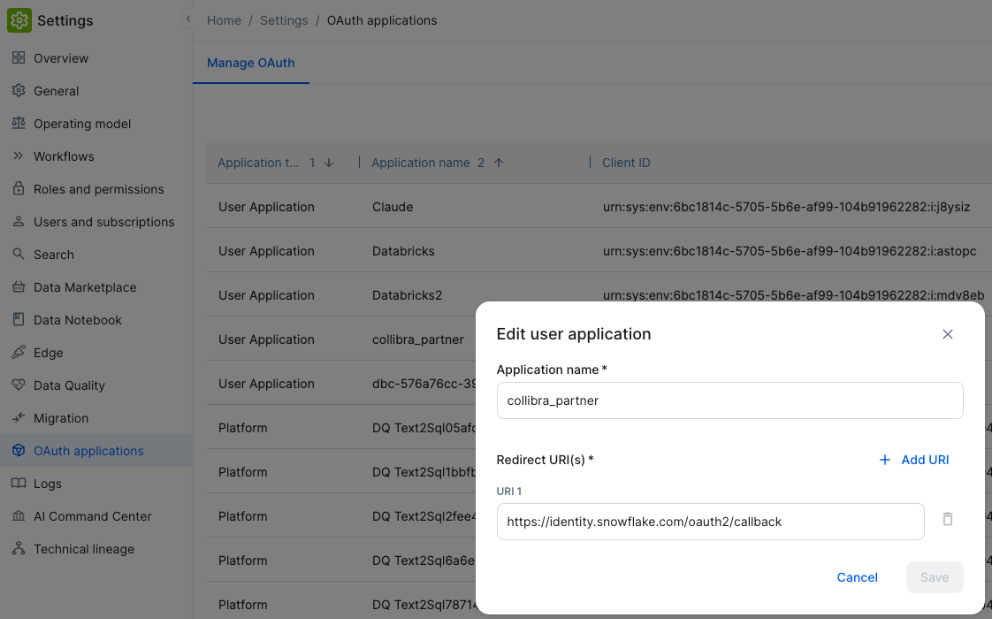The image size is (993, 619).
Task: Go to Operating model
Action: point(82,124)
